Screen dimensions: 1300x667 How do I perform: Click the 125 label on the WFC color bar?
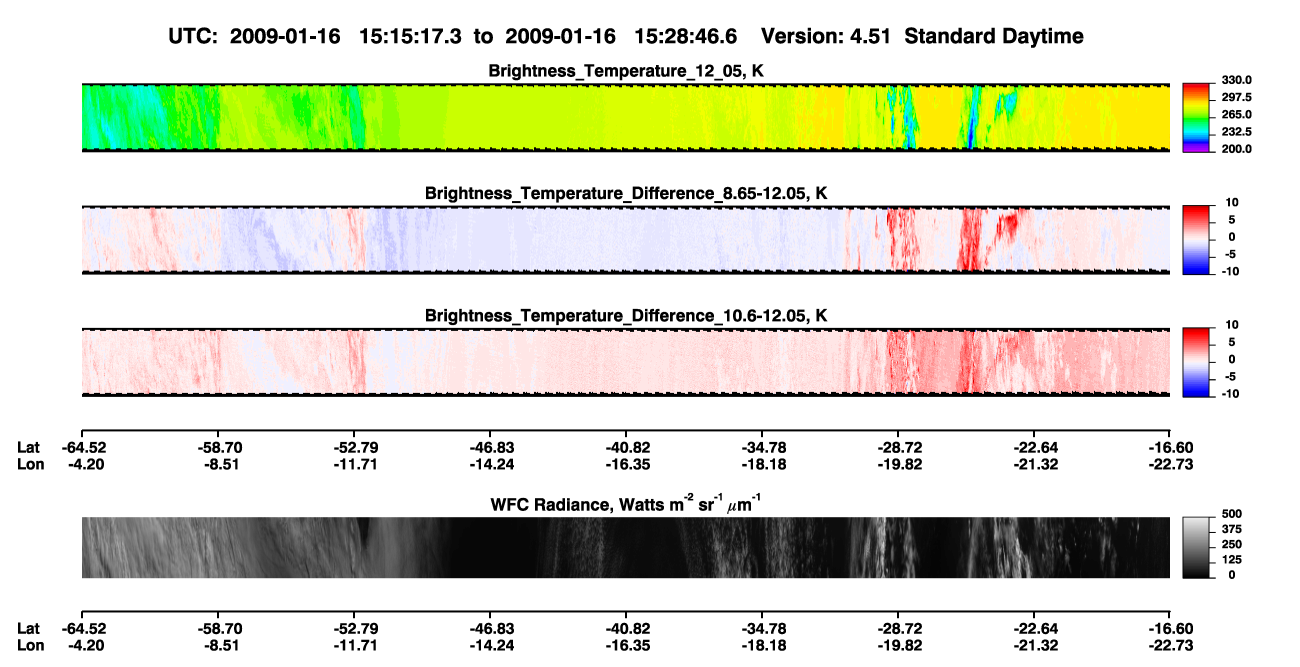click(1232, 560)
